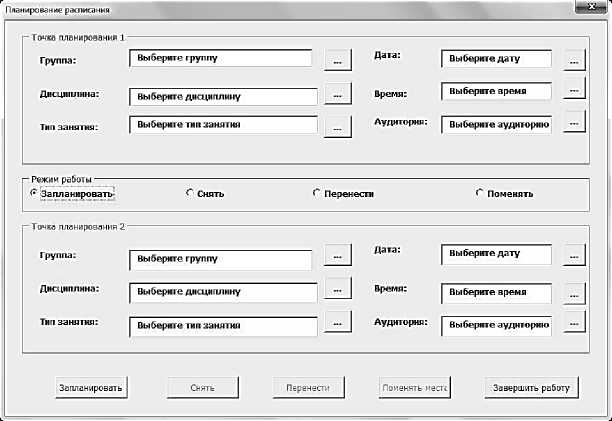This screenshot has width=612, height=421.
Task: Open time picker in planning point 1
Action: (x=573, y=91)
